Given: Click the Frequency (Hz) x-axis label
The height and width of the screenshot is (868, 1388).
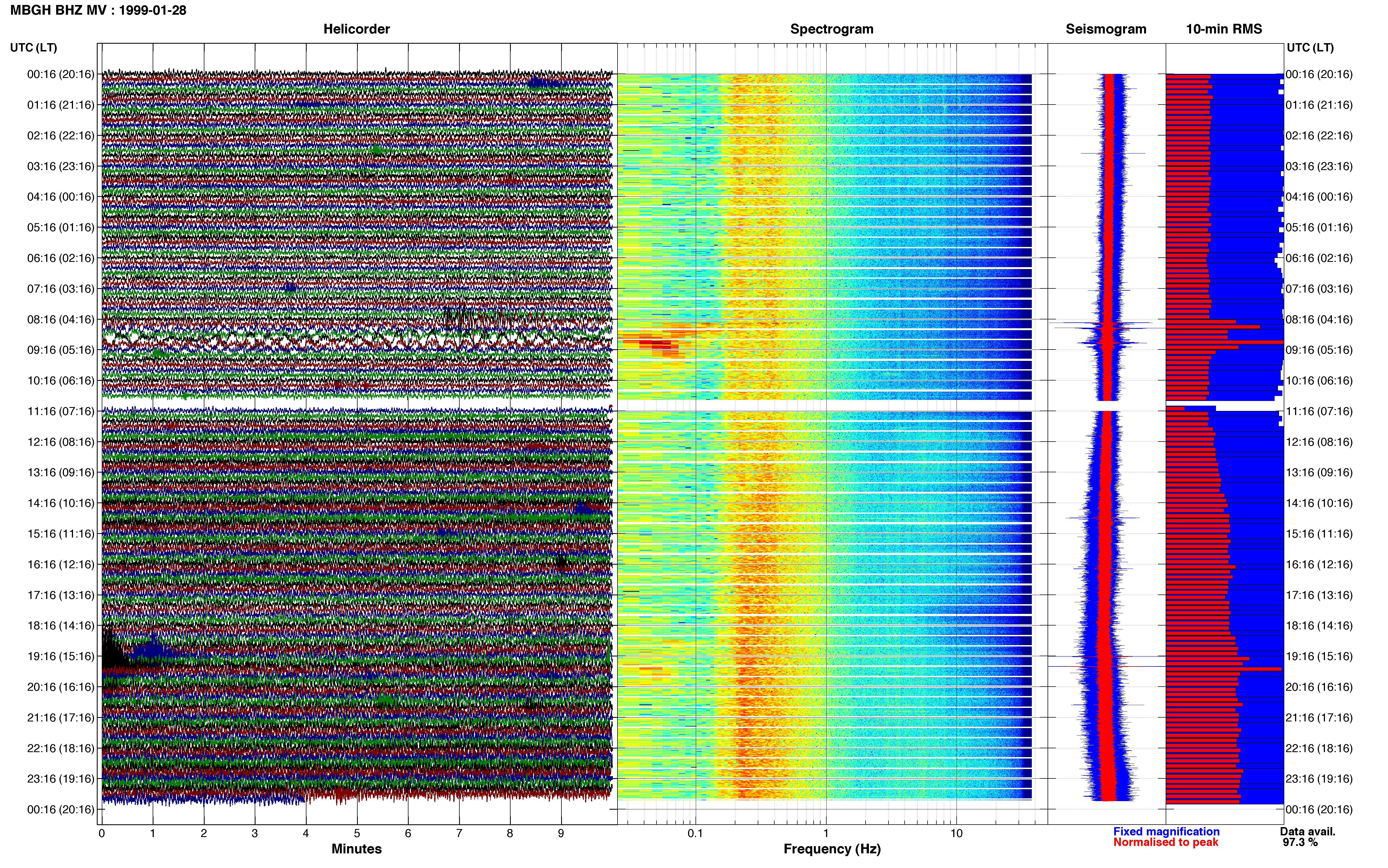Looking at the screenshot, I should 832,849.
